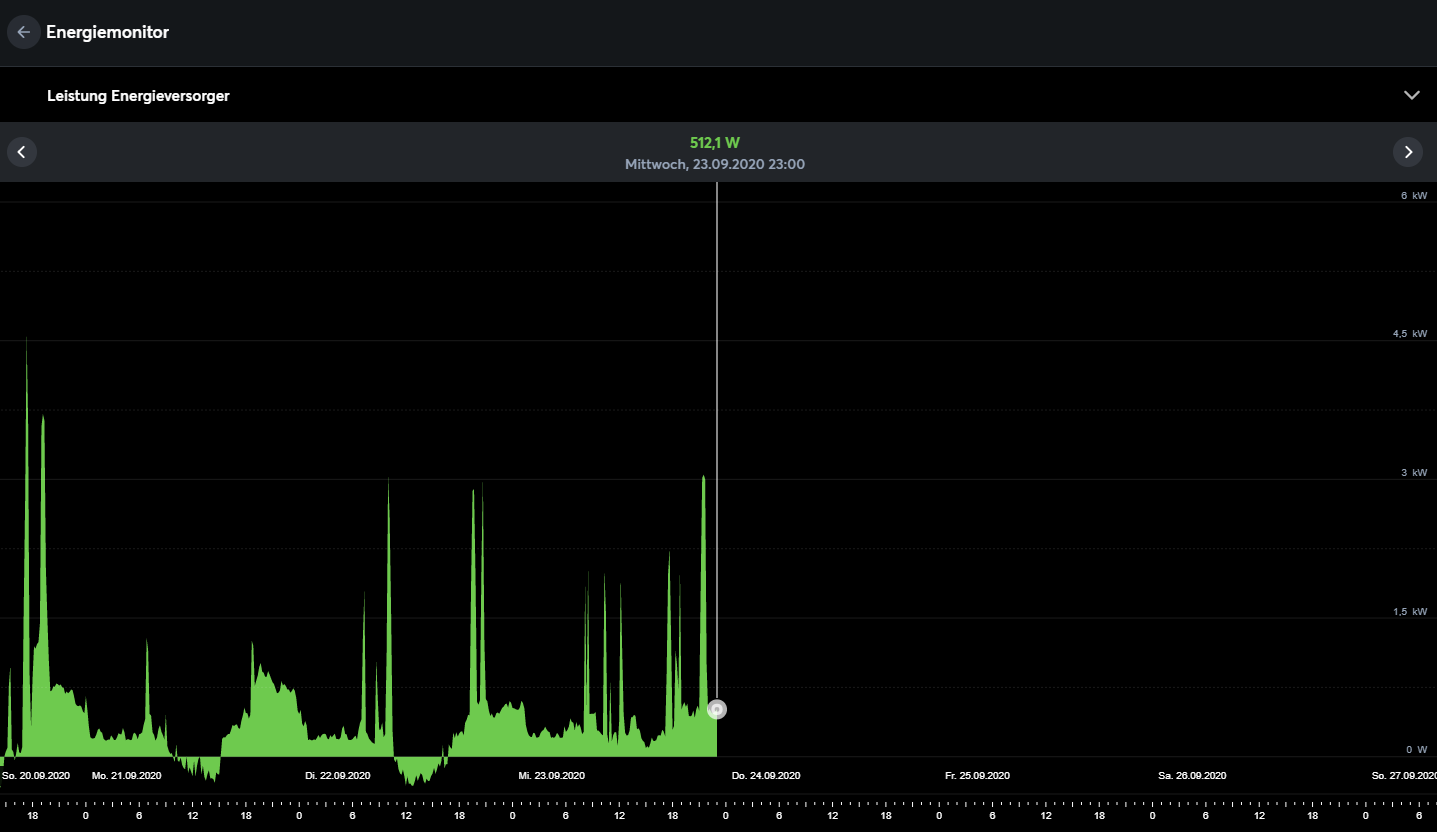Go to the previous time period

pos(22,152)
